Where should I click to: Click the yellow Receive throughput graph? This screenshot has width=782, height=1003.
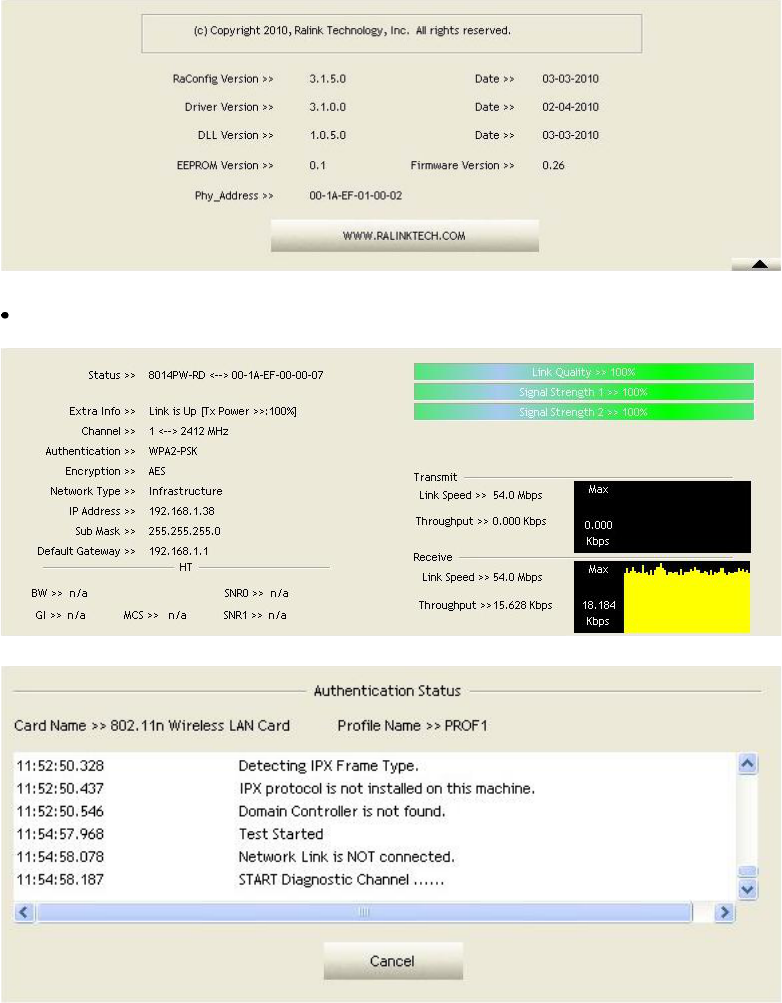[x=686, y=599]
